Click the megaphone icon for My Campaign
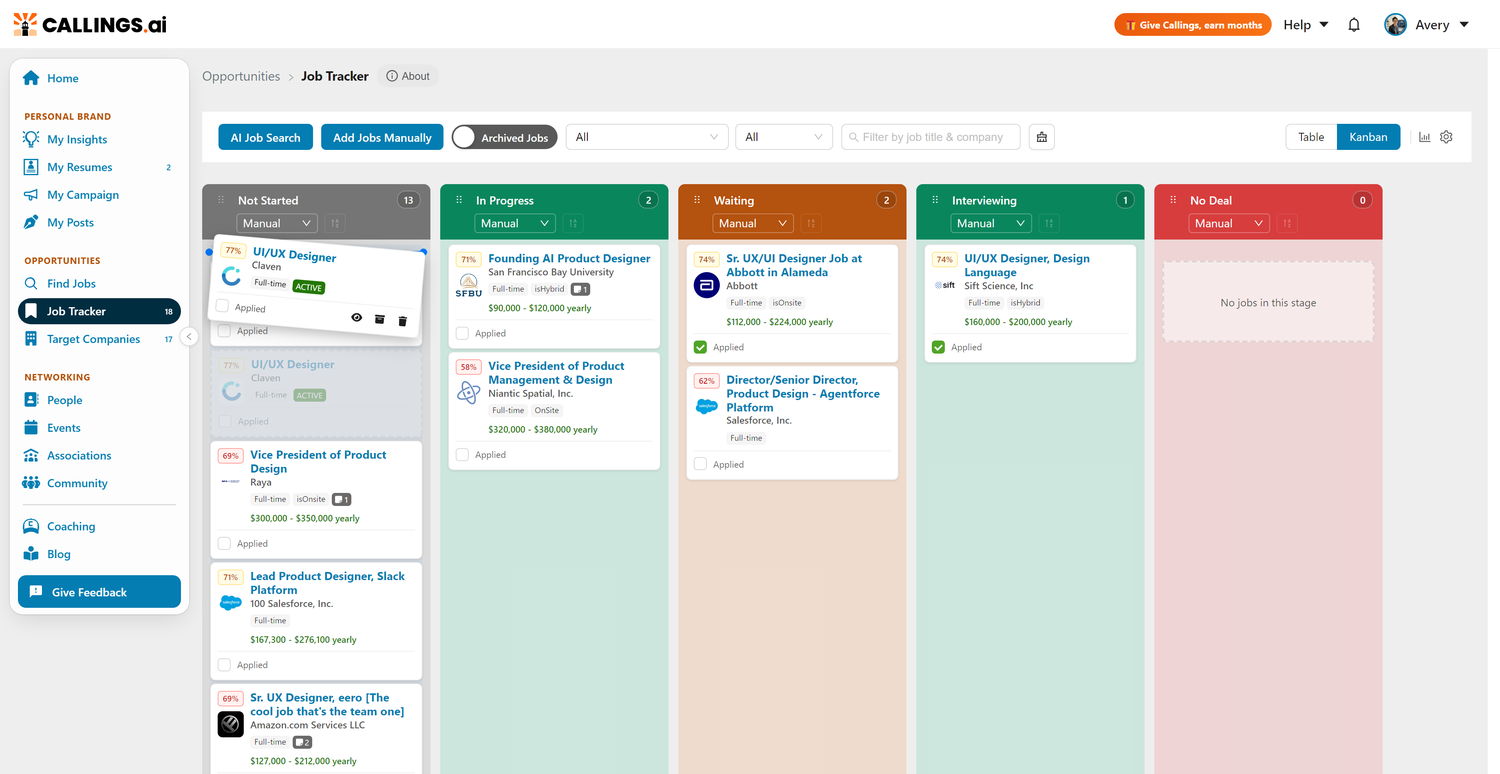 (31, 195)
